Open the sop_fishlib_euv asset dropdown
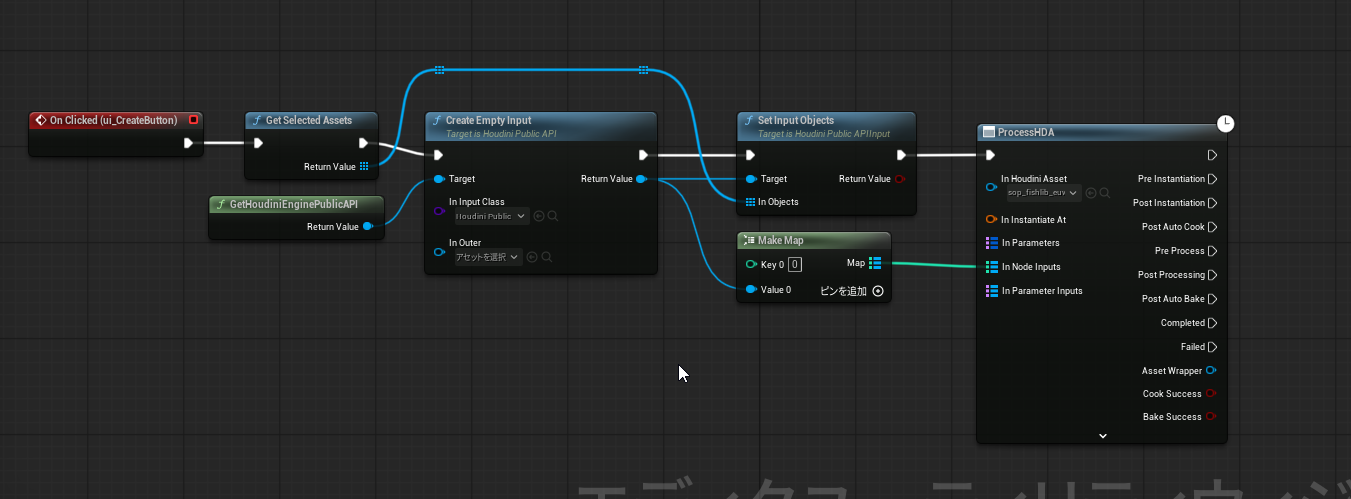1351x499 pixels. point(1043,192)
